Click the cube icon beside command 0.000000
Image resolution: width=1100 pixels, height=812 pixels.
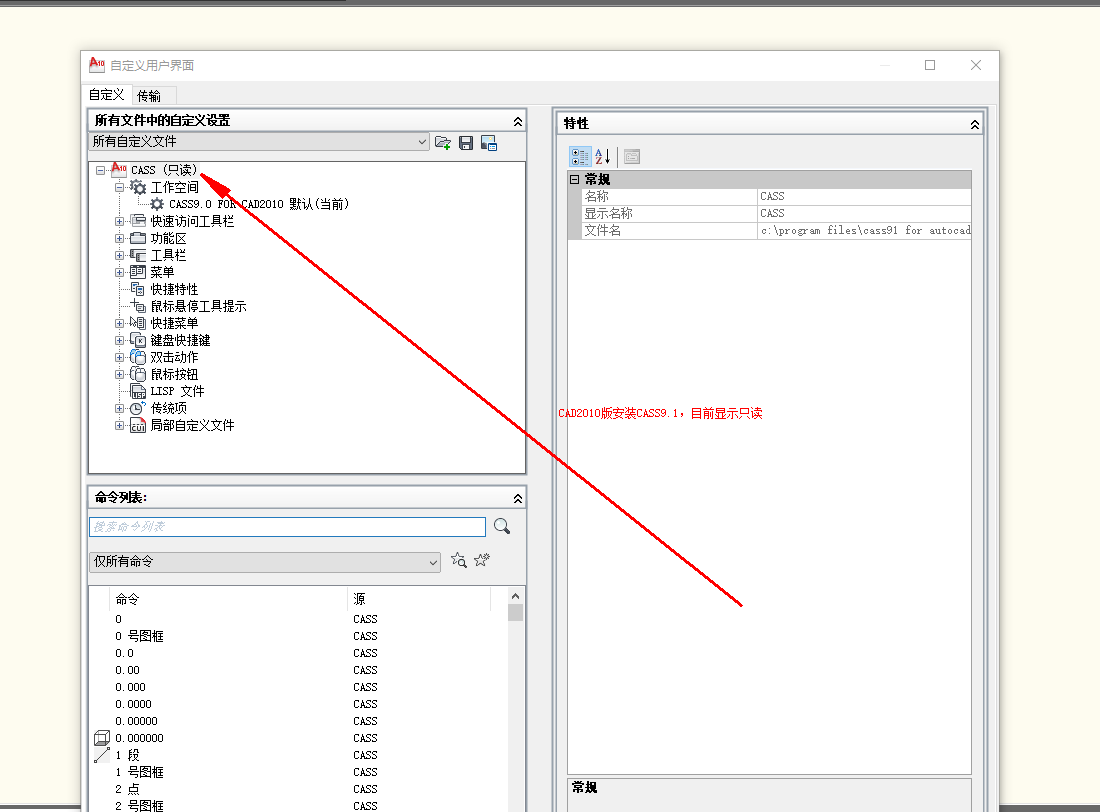click(102, 738)
